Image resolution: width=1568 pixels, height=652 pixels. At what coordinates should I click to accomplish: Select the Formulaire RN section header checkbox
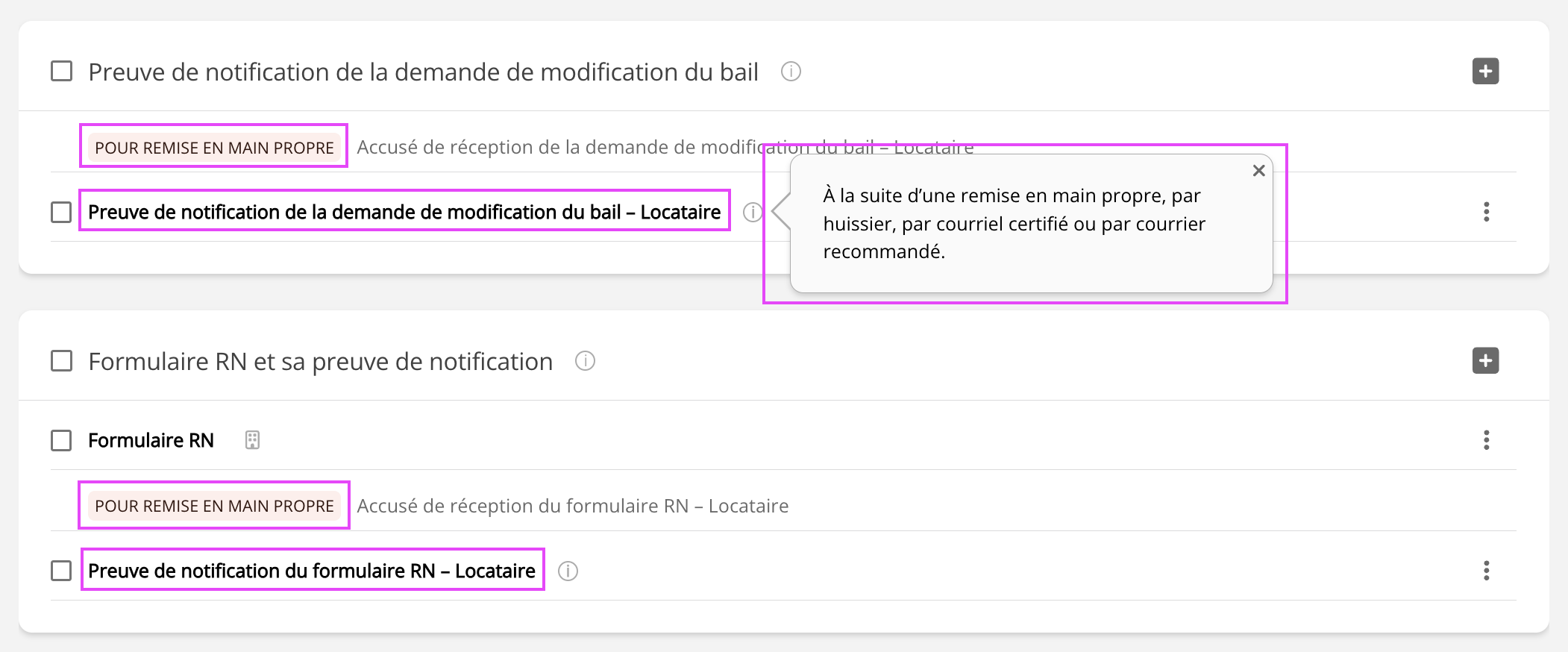tap(61, 361)
